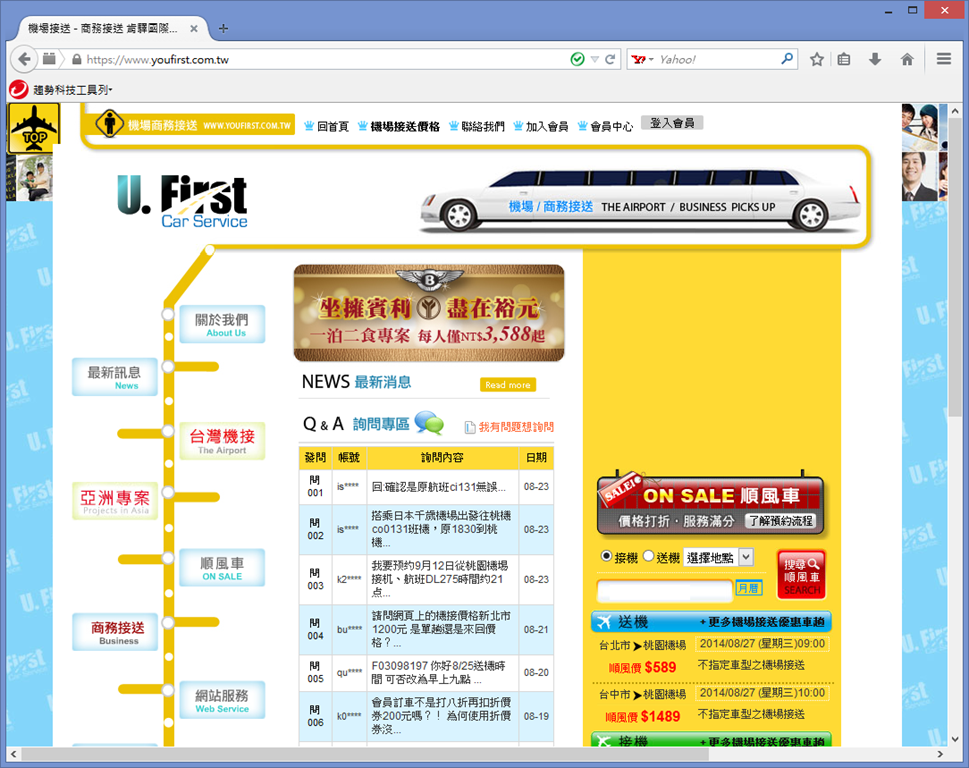Click the site identity icon left of URL
Screen dimensions: 969x768
[x=77, y=59]
